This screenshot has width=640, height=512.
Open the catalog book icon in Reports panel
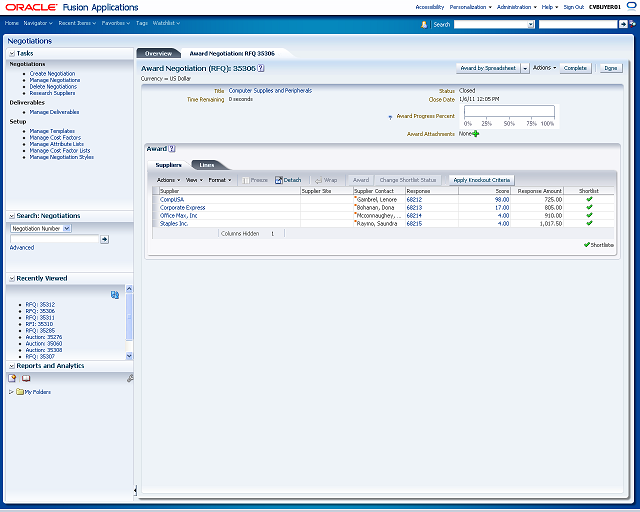[26, 378]
